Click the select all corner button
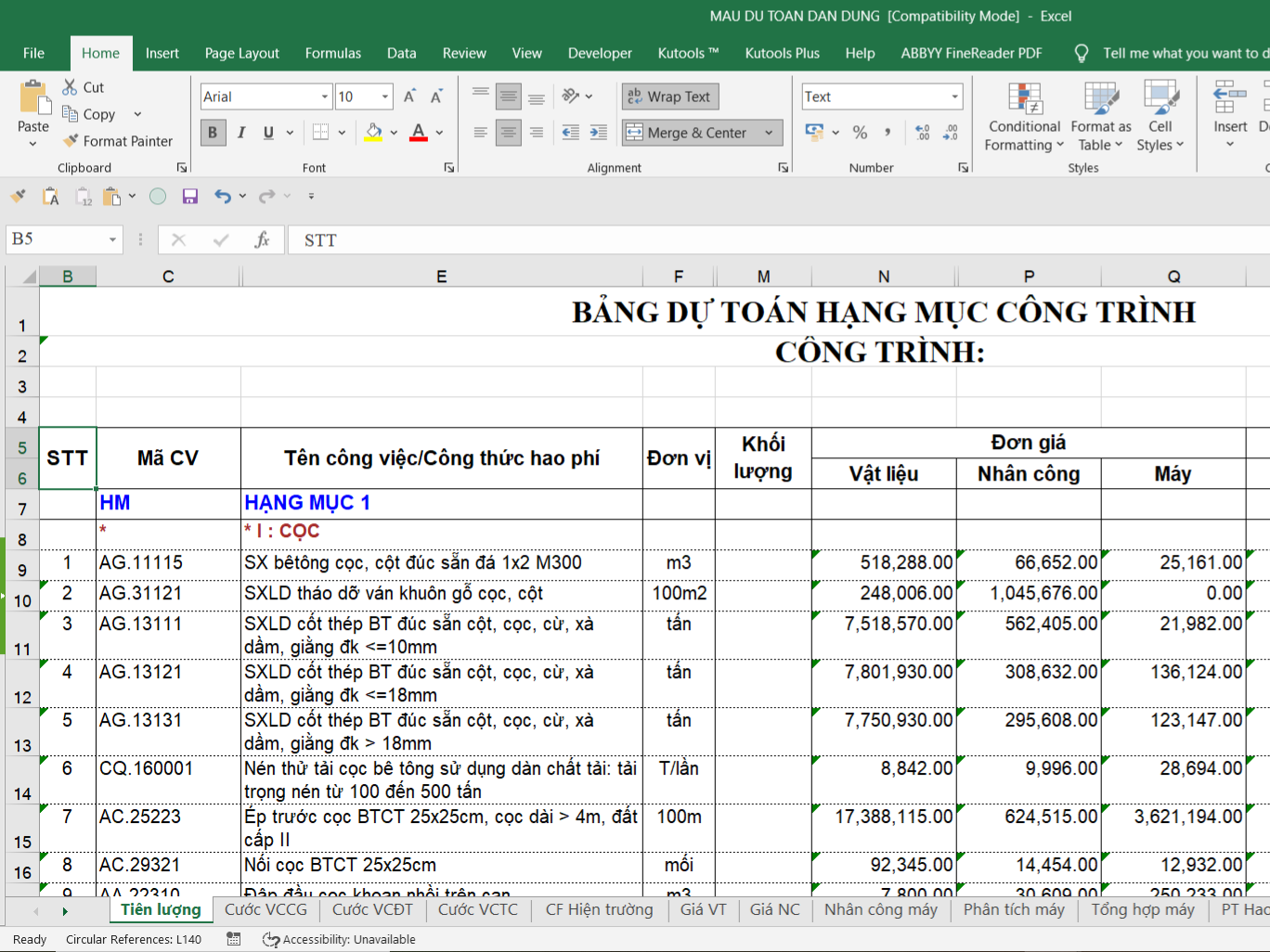The image size is (1270, 952). [22, 277]
